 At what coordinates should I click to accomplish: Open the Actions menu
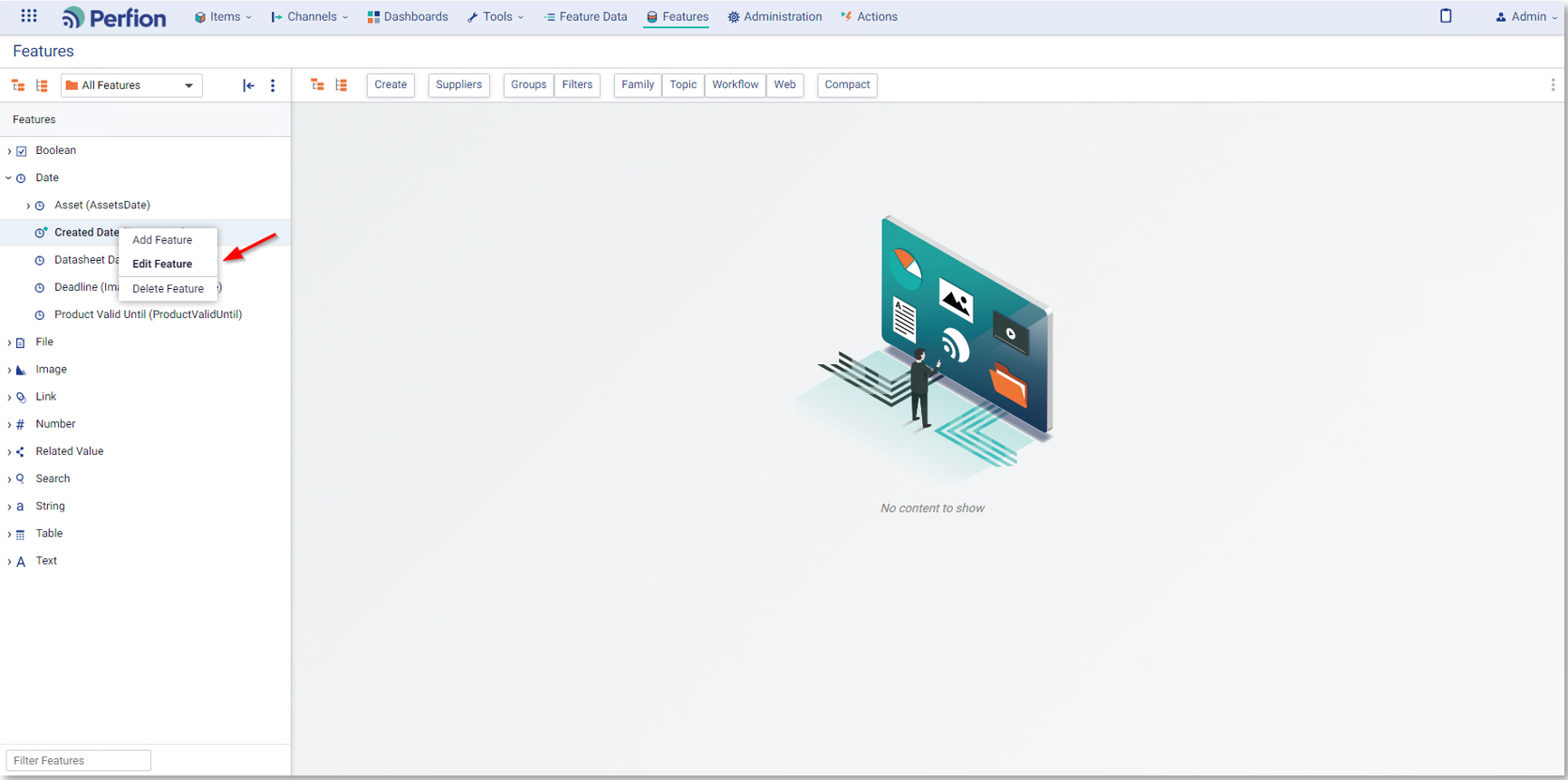(870, 16)
